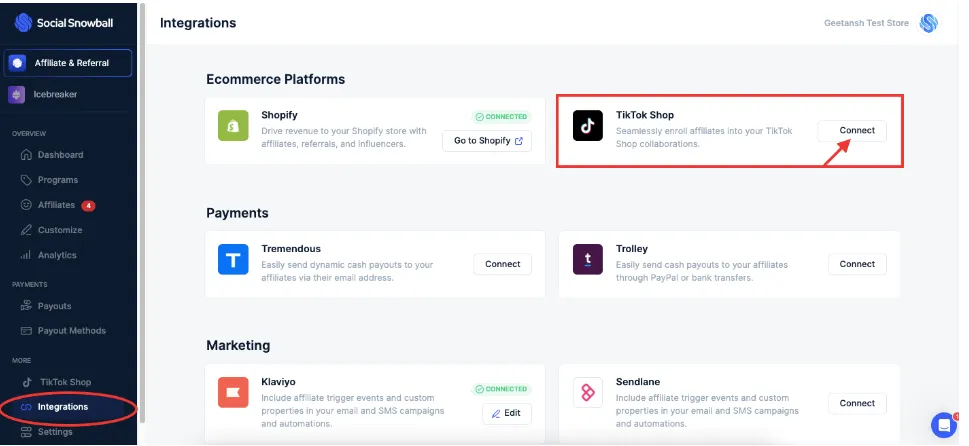Click the Shopify card title

(x=279, y=115)
